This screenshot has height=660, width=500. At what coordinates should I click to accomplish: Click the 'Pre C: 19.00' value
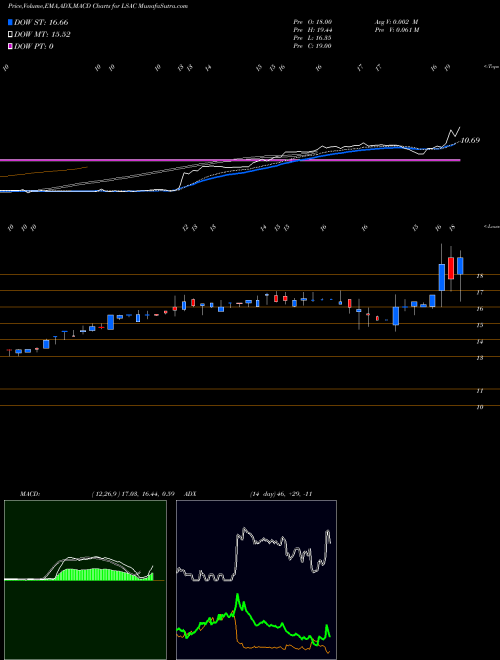coord(313,46)
